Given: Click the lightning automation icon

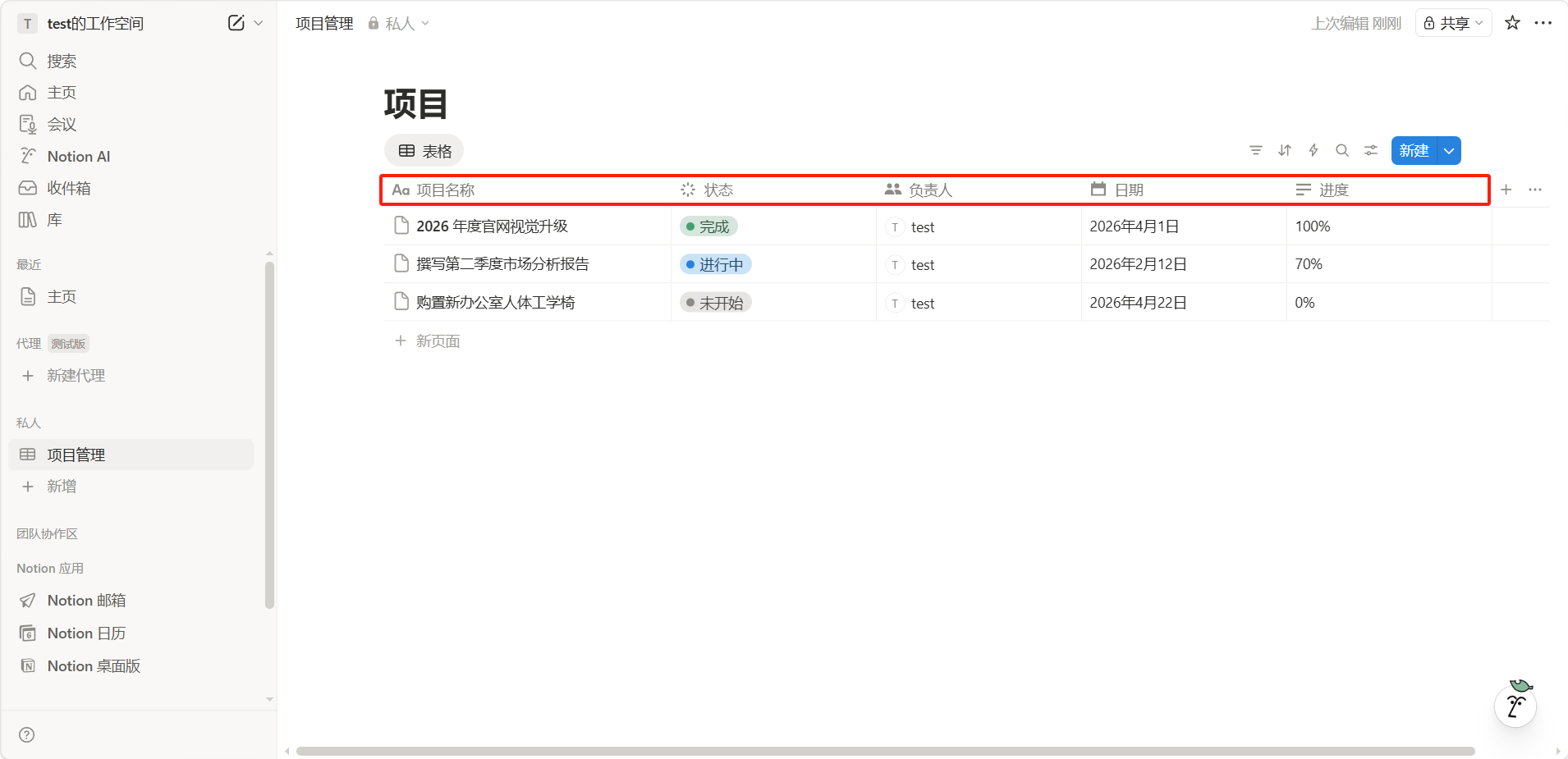Looking at the screenshot, I should point(1314,150).
